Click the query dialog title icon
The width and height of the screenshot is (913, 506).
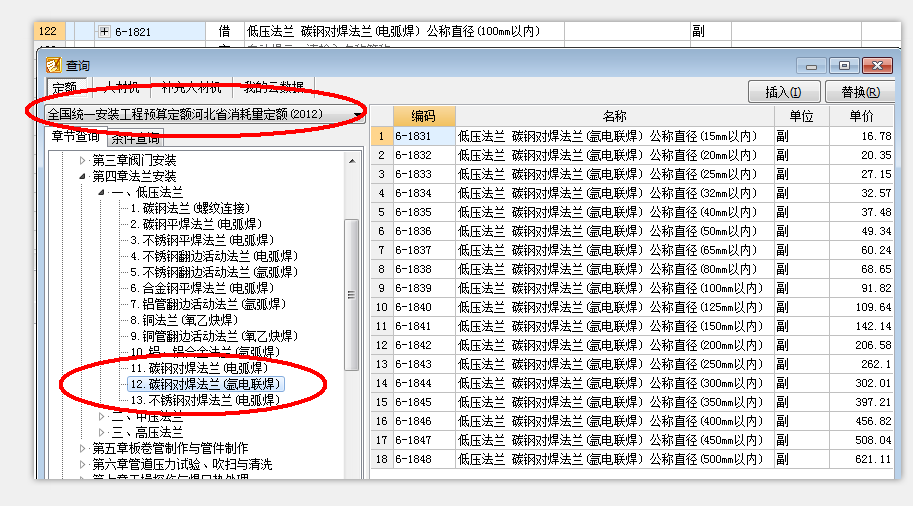pos(54,65)
